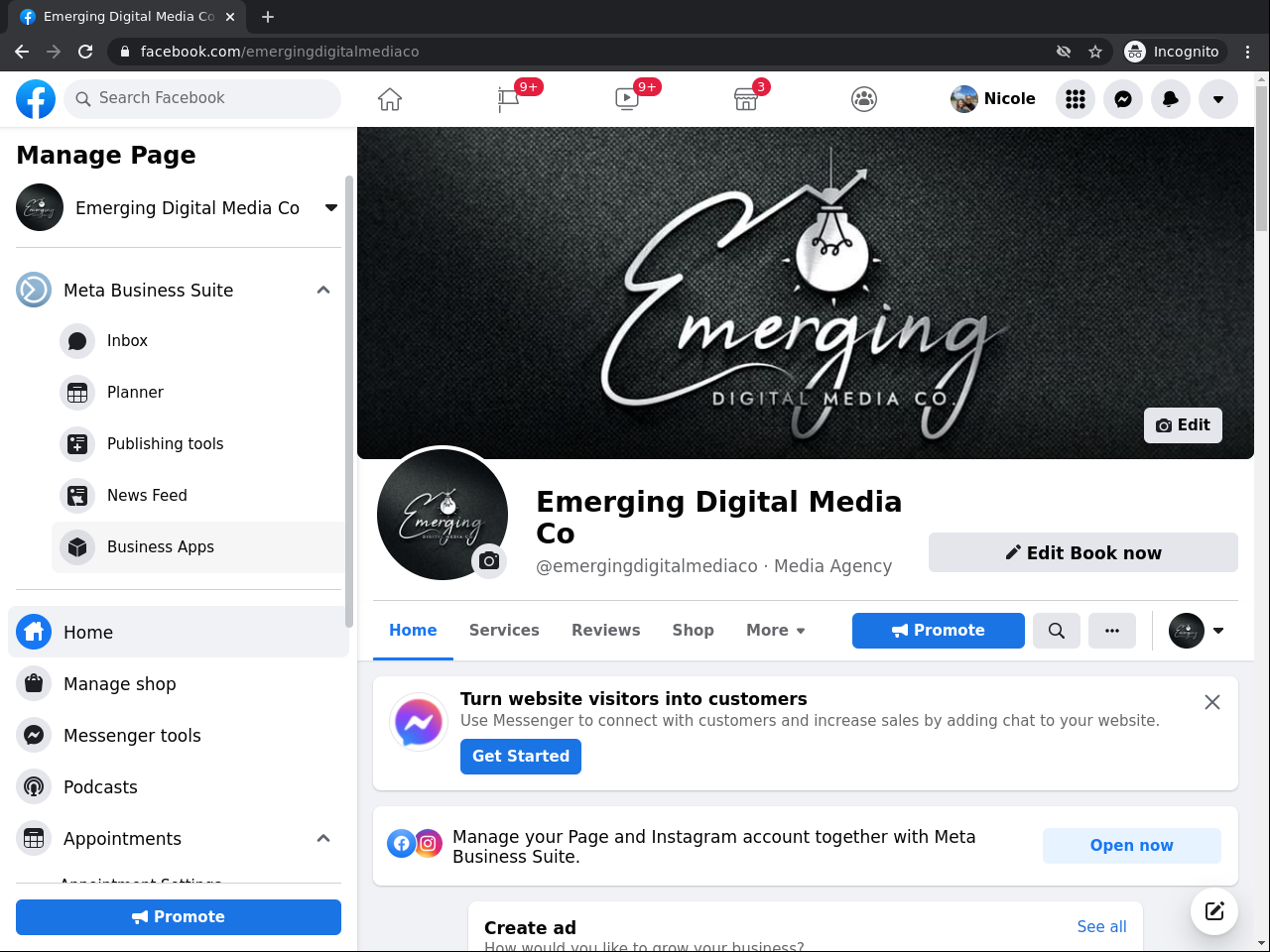Collapse the Meta Business Suite section

click(x=323, y=290)
